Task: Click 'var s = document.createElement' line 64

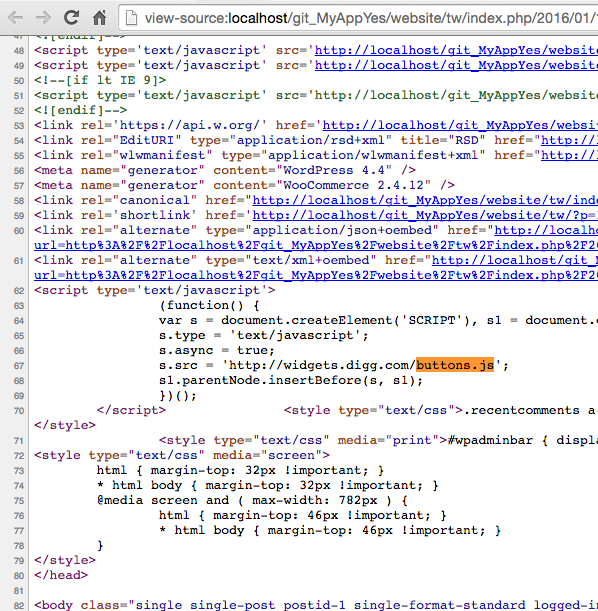Action: 378,320
